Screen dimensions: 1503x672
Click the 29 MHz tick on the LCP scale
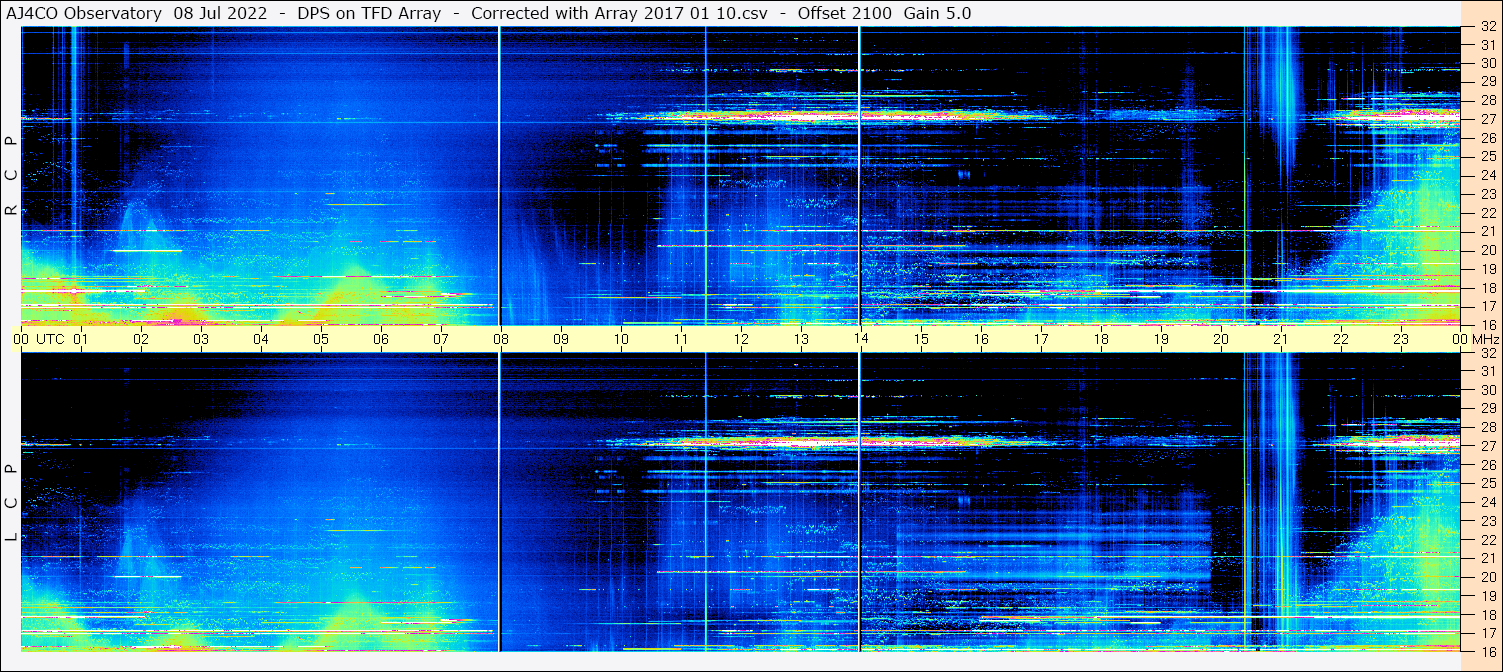pyautogui.click(x=1487, y=408)
